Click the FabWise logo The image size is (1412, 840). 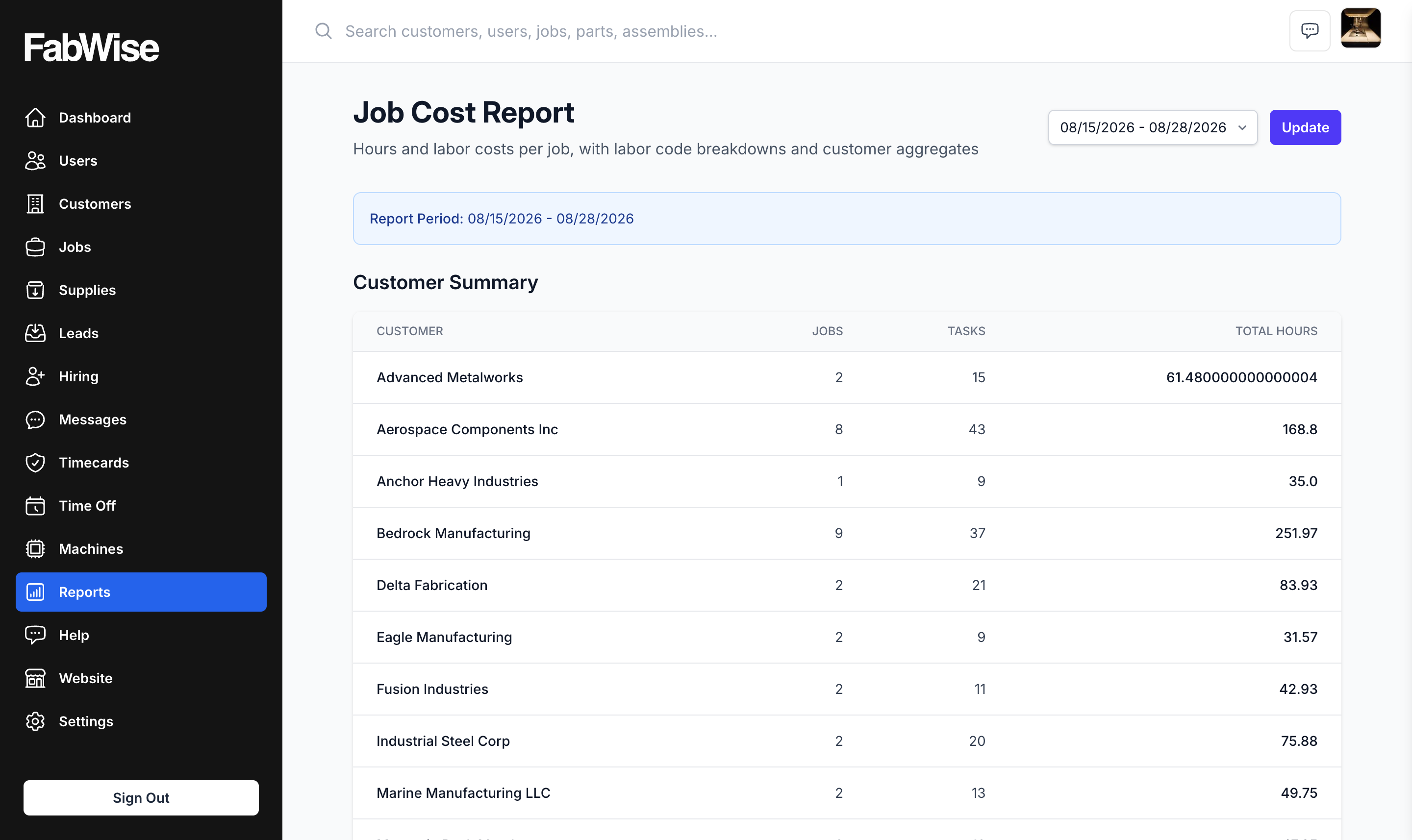[x=91, y=47]
